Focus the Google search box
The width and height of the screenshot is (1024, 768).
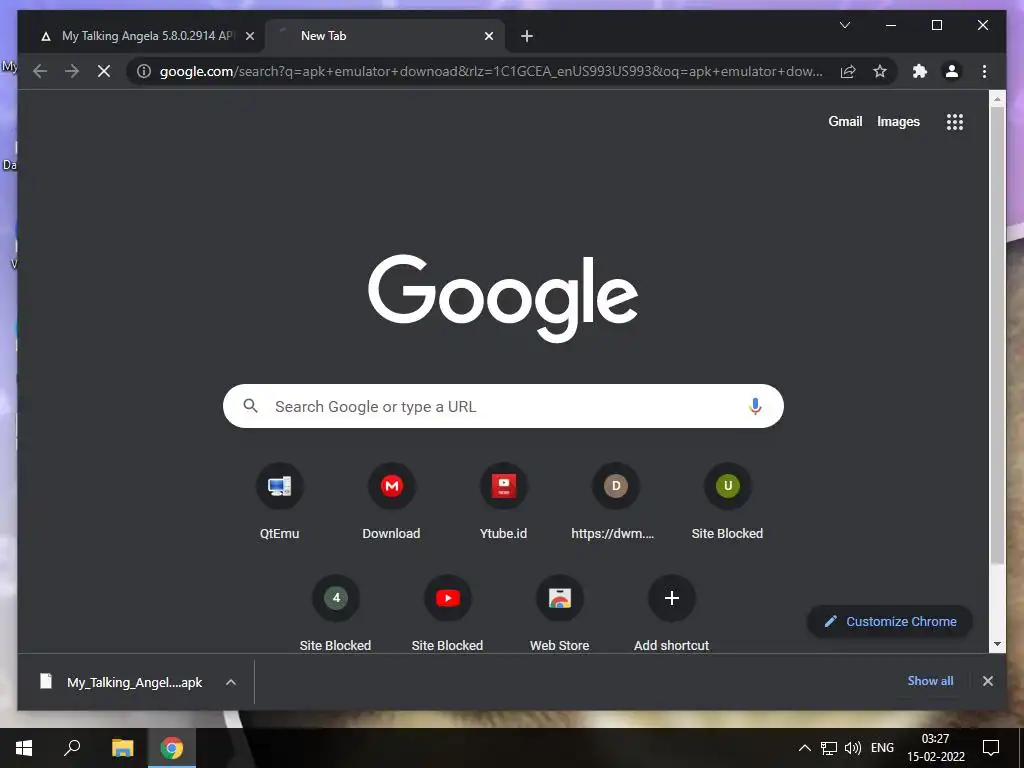(x=503, y=406)
